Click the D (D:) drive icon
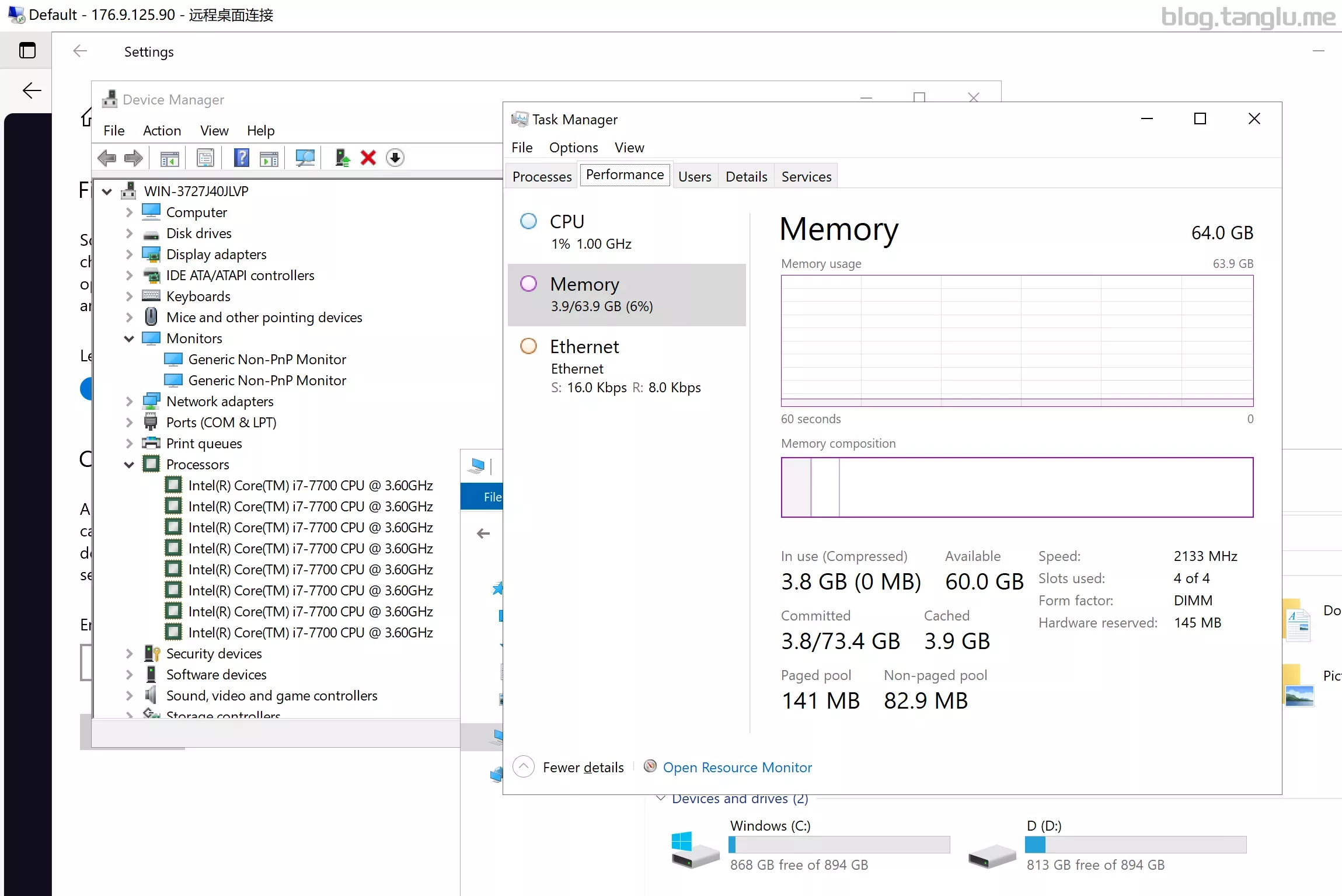 [x=992, y=856]
